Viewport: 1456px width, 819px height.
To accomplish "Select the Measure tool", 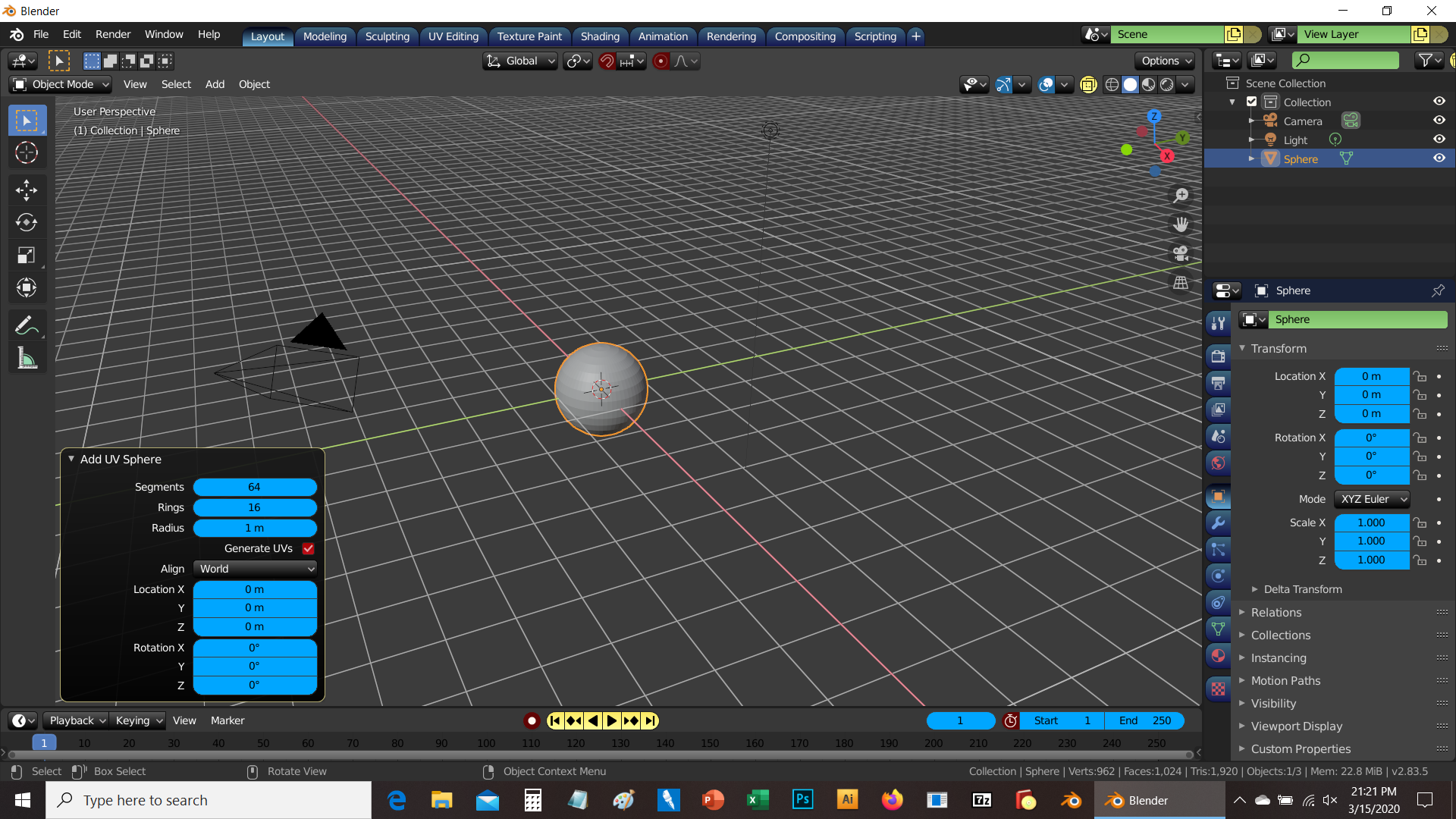I will coord(27,359).
